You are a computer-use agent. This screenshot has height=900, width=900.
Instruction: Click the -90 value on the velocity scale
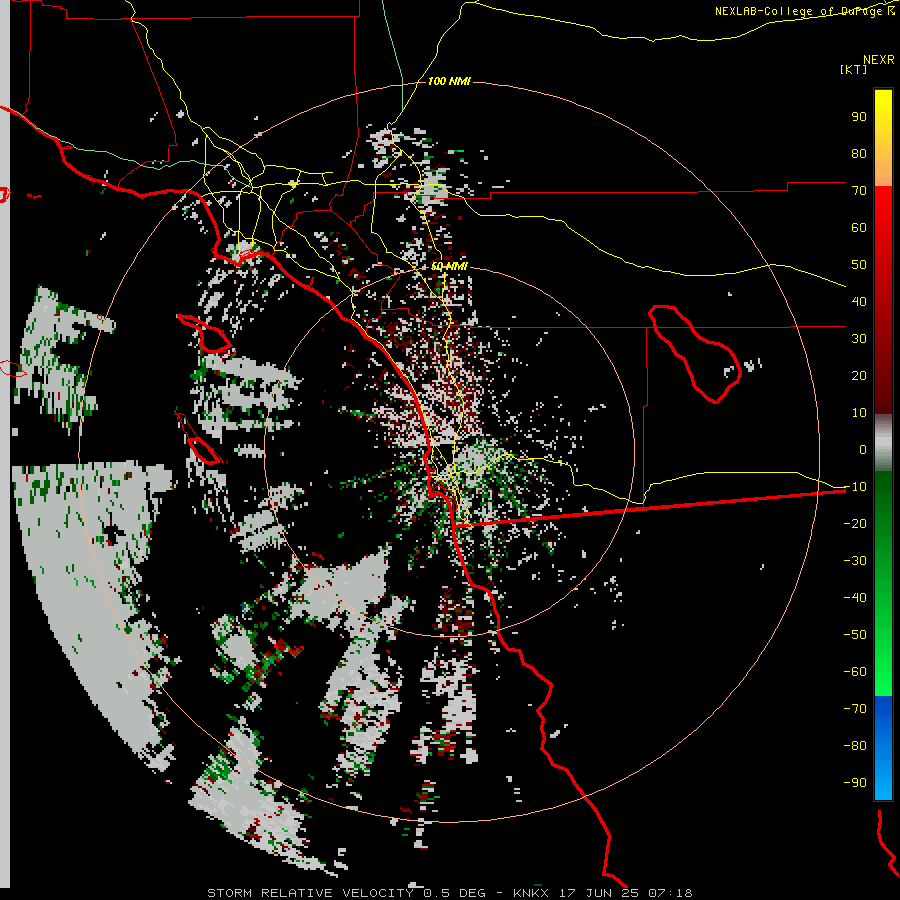855,783
